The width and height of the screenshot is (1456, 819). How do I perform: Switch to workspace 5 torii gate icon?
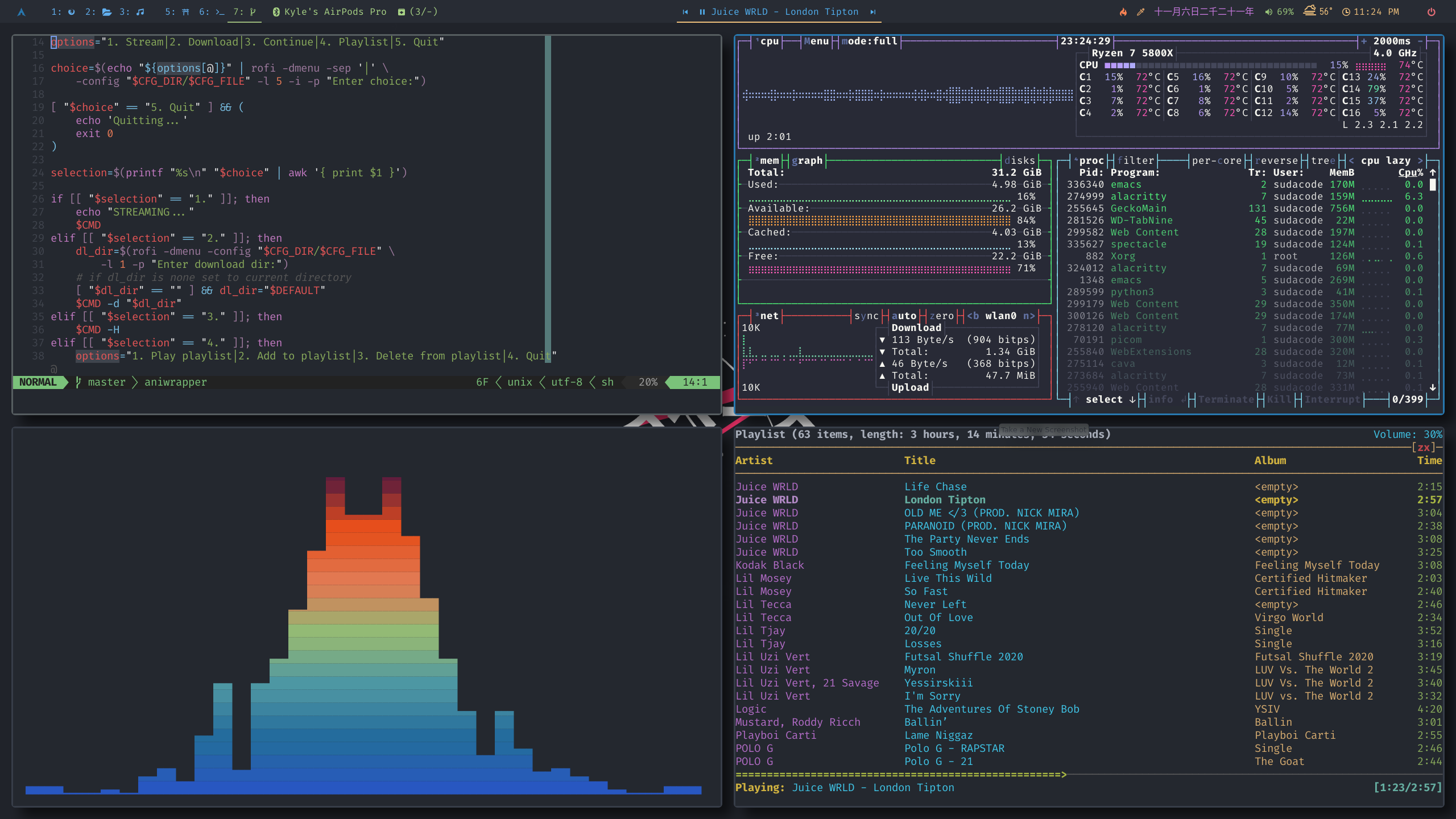pyautogui.click(x=185, y=12)
